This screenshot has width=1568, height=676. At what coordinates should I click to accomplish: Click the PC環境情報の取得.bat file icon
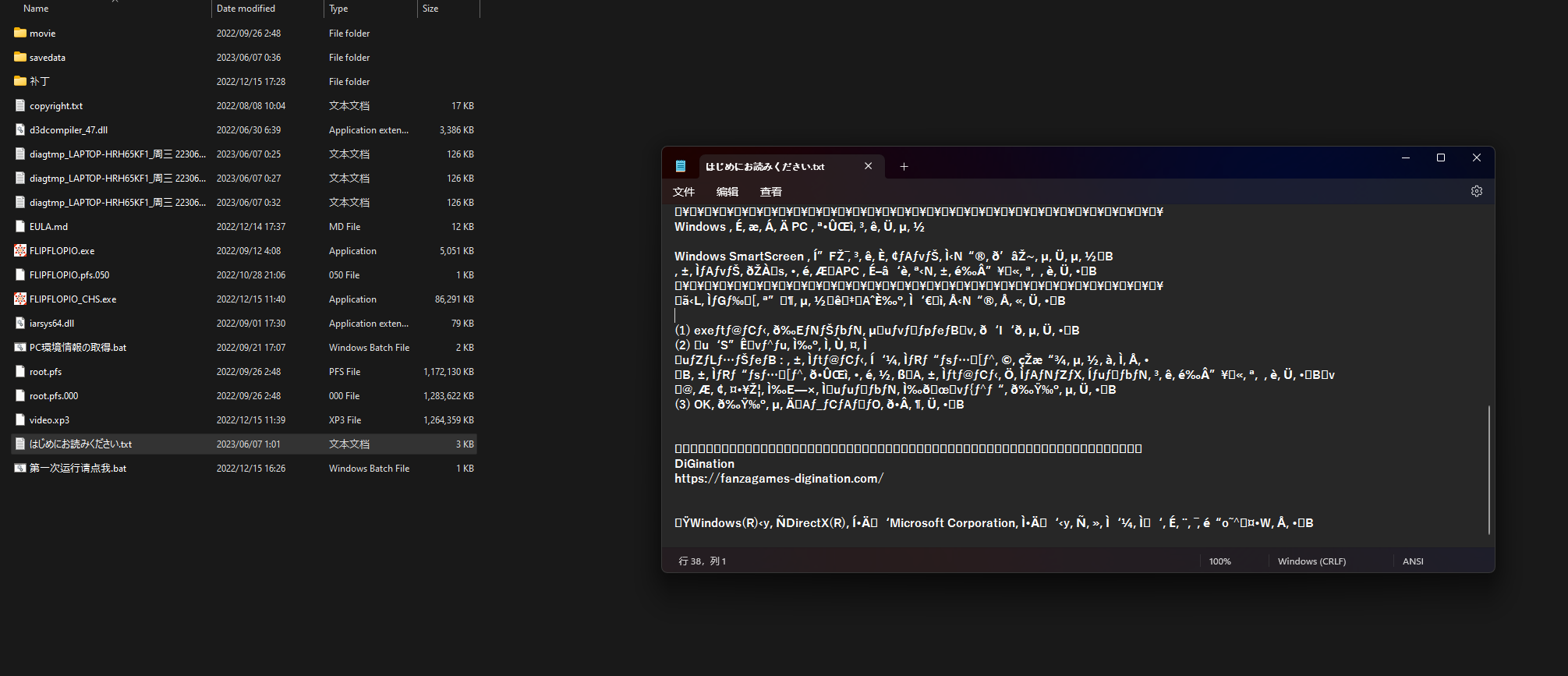tap(20, 348)
